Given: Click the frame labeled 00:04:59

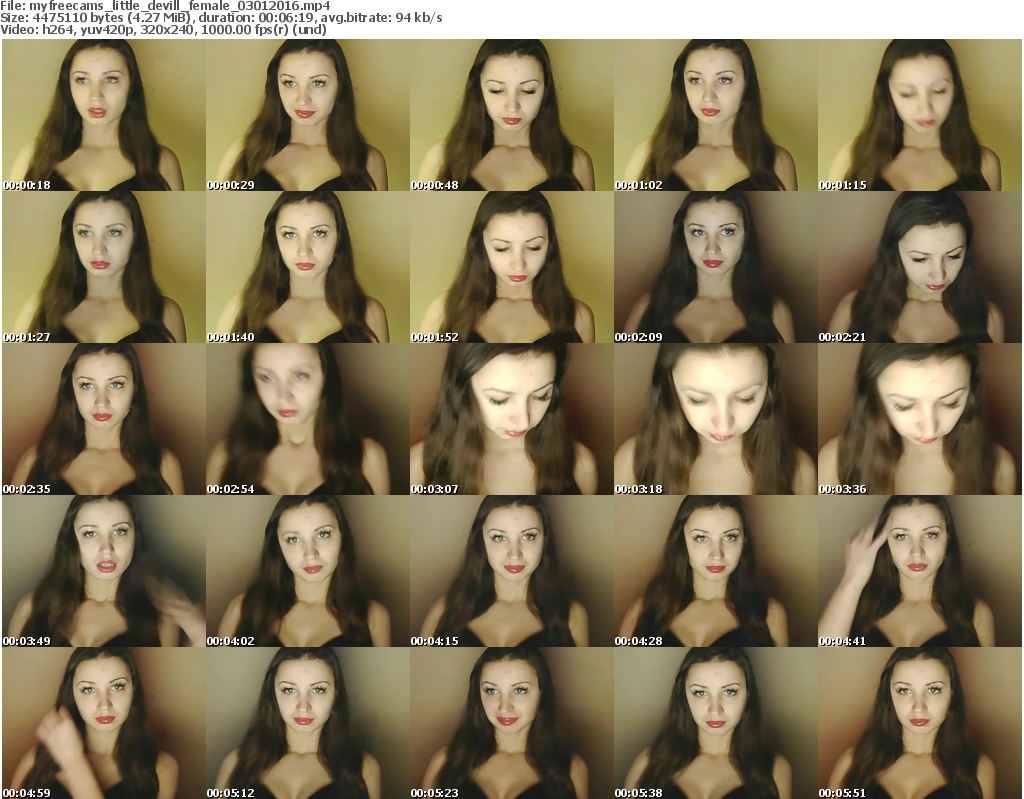Looking at the screenshot, I should [104, 723].
